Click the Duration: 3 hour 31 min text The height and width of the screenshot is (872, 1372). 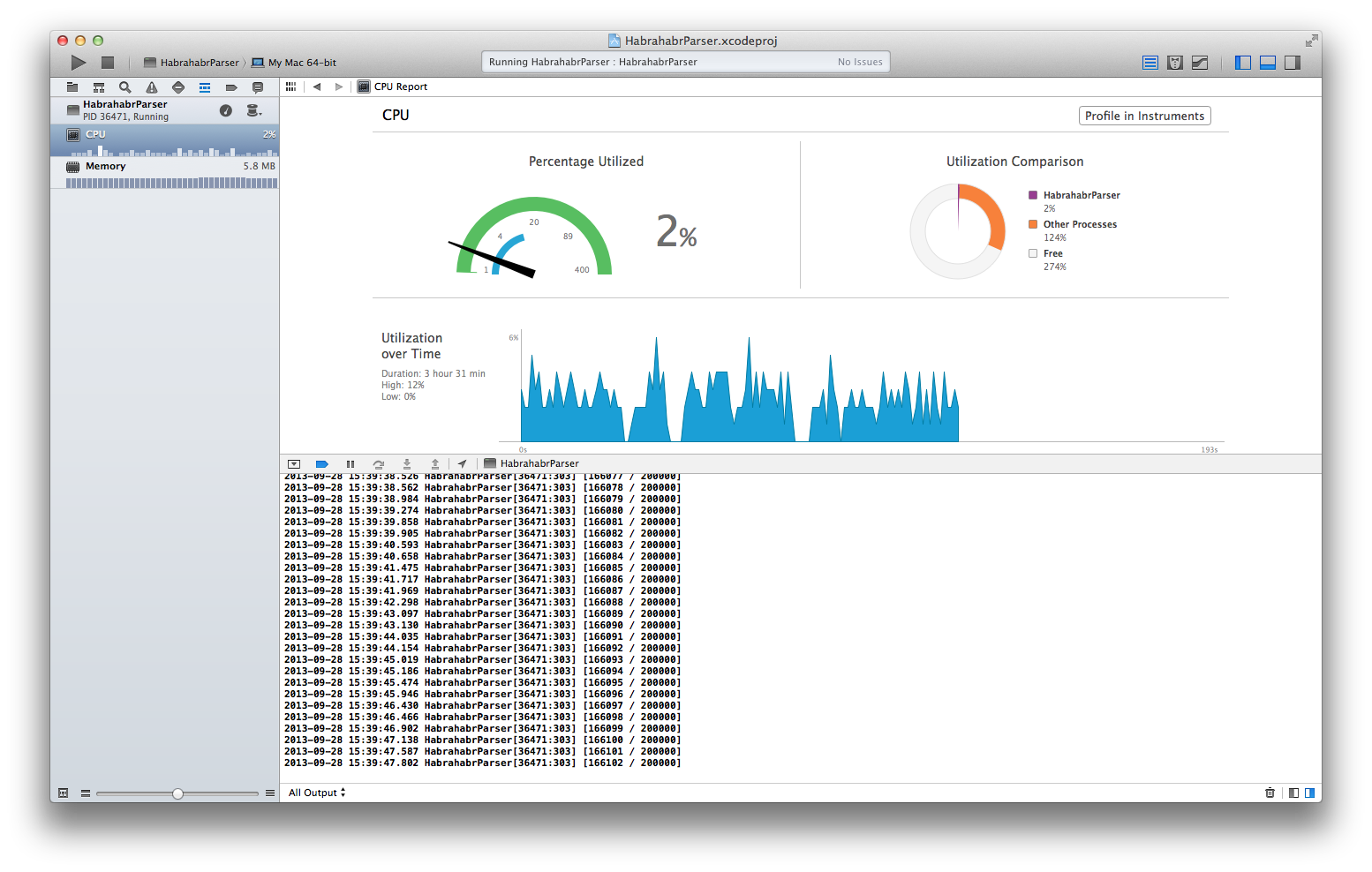pos(433,373)
